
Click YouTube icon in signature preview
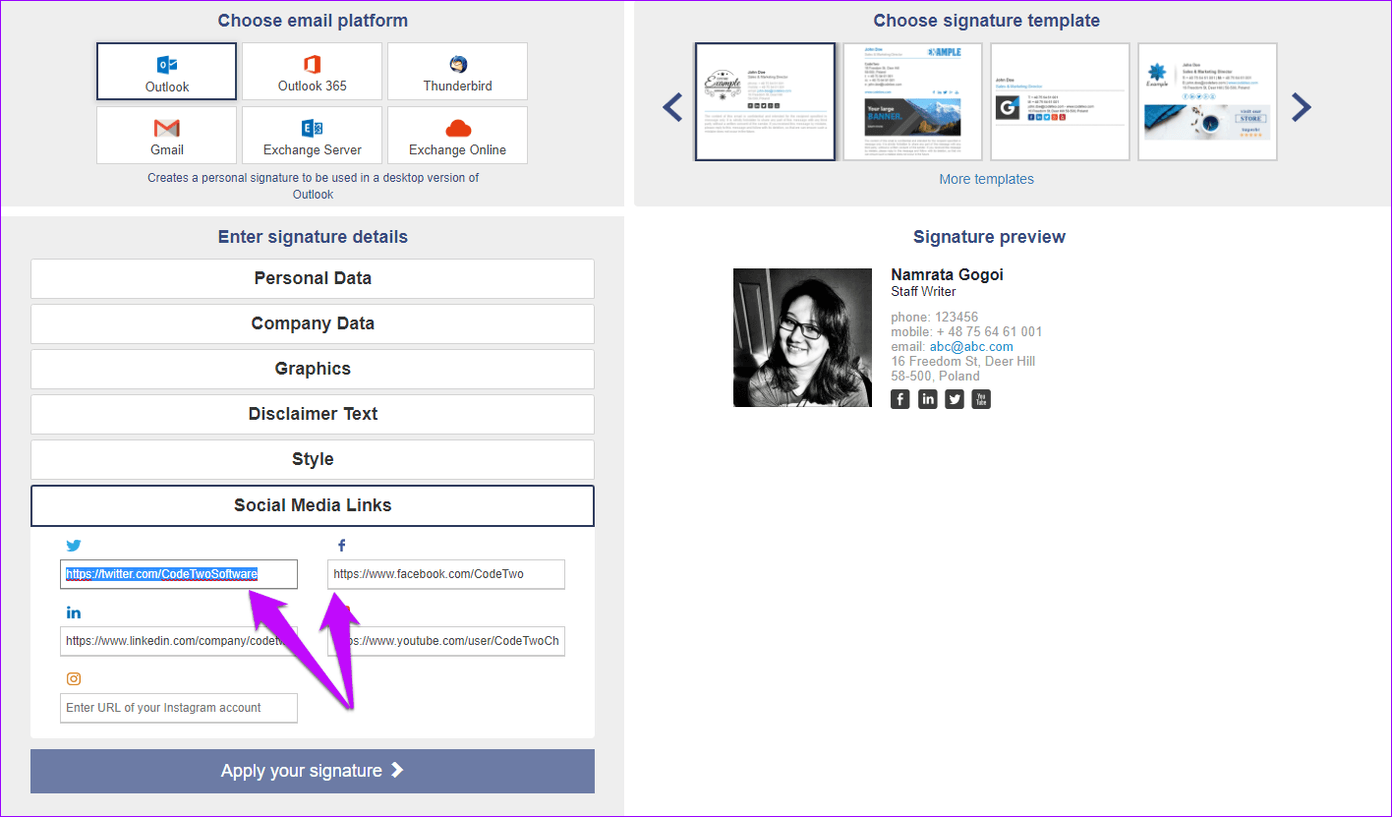(x=981, y=399)
